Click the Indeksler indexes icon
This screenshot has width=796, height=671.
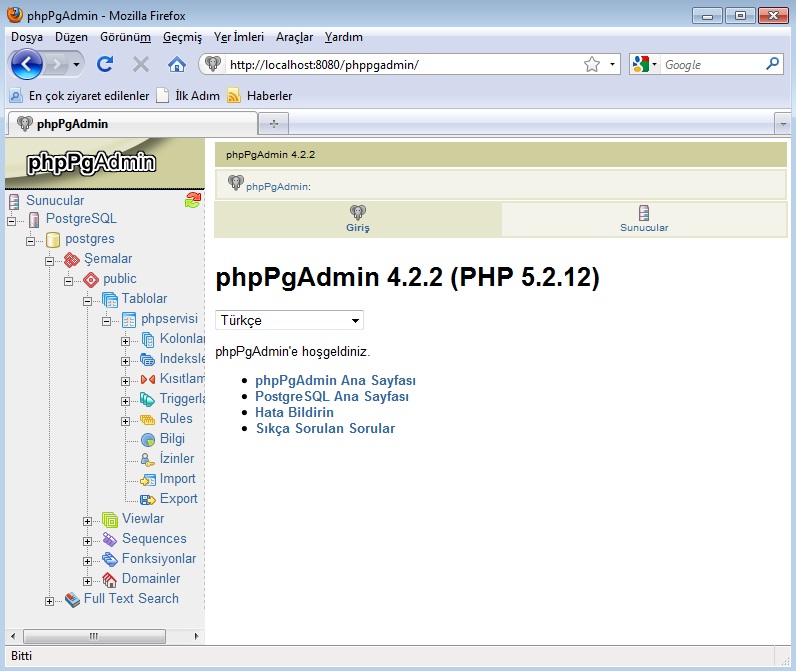[147, 359]
